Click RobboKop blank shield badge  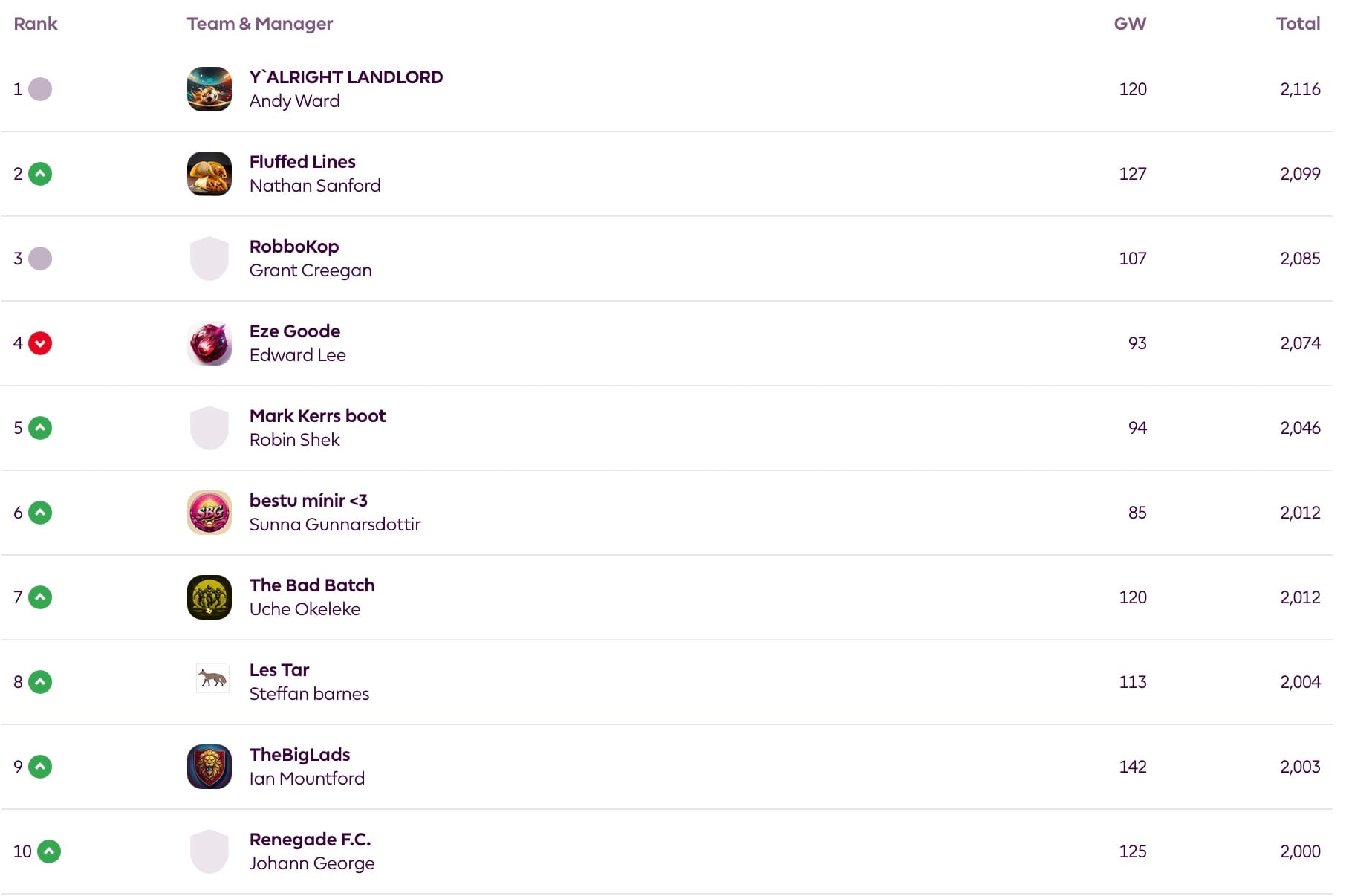point(209,259)
